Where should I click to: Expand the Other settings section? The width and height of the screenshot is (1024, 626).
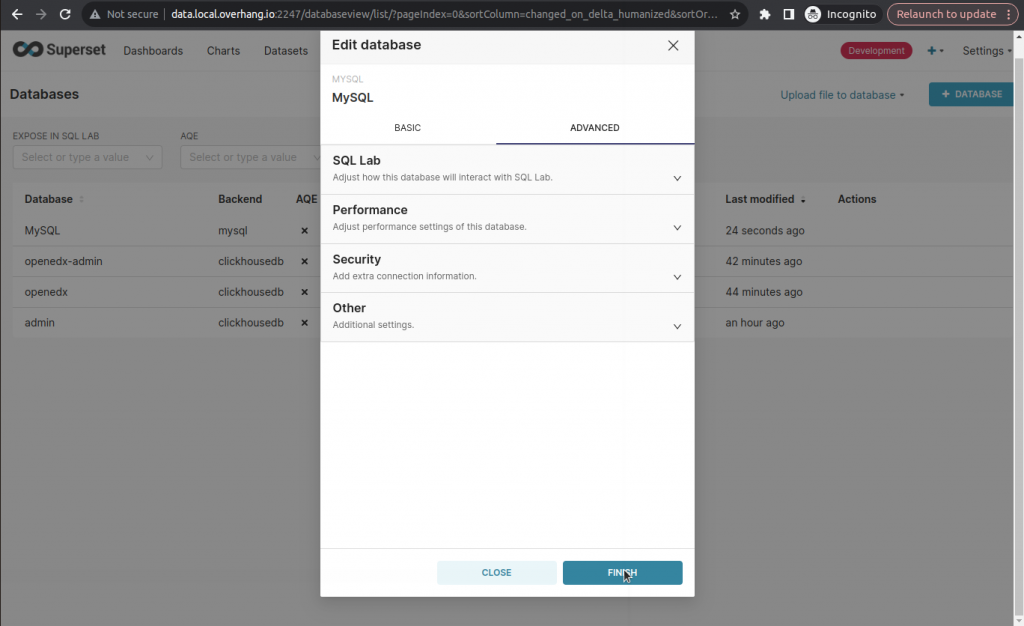[507, 317]
